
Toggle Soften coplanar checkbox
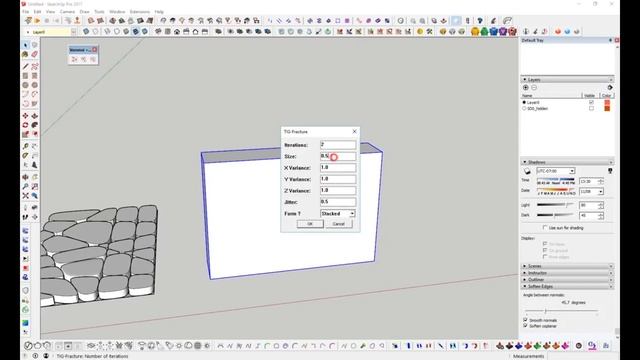tap(525, 326)
